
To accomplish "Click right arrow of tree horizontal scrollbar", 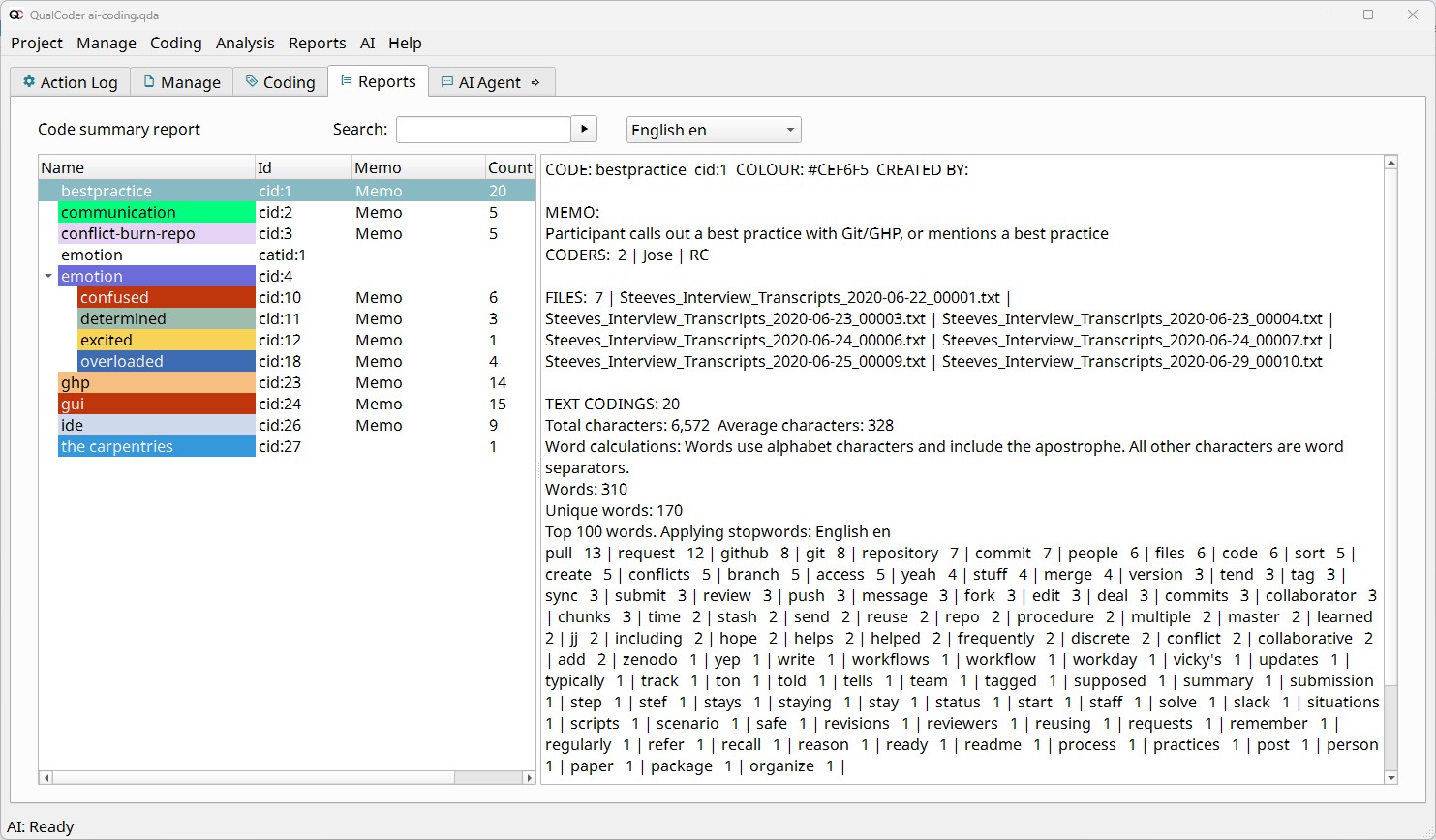I will pyautogui.click(x=529, y=777).
